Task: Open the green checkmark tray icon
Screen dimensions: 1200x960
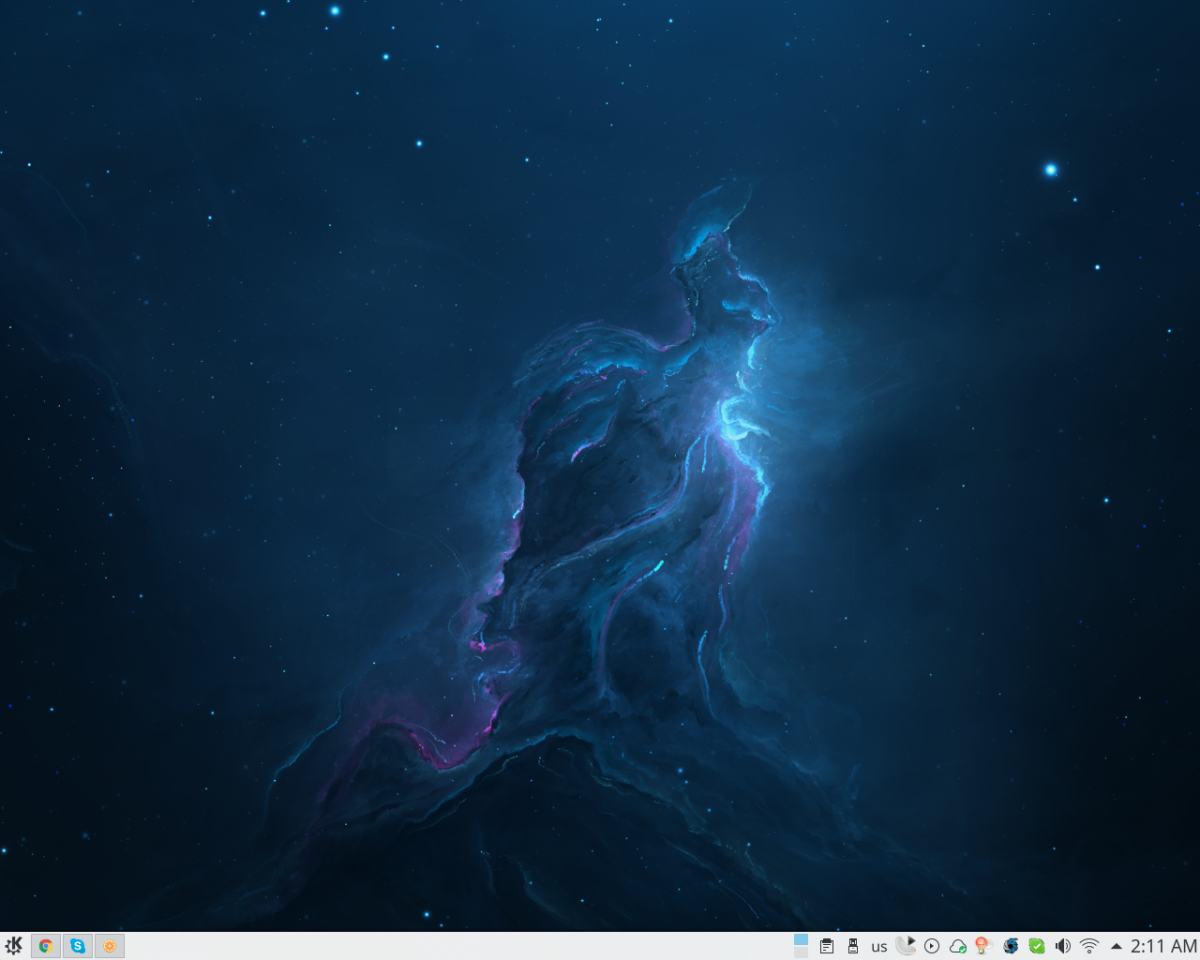Action: coord(1037,946)
